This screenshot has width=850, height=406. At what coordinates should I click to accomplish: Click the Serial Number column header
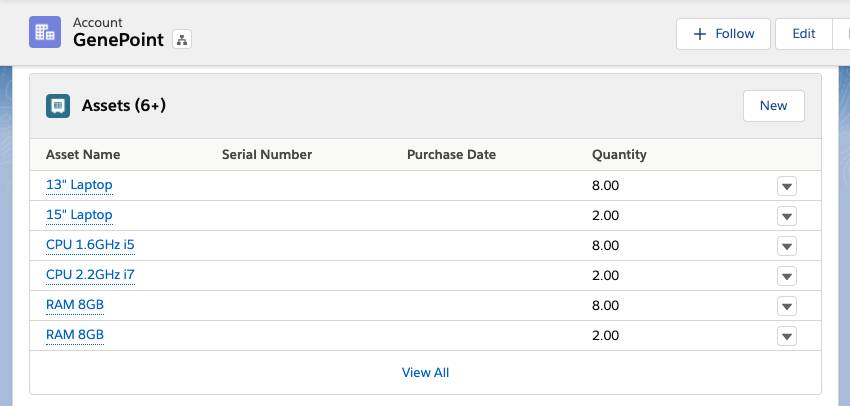[x=267, y=154]
